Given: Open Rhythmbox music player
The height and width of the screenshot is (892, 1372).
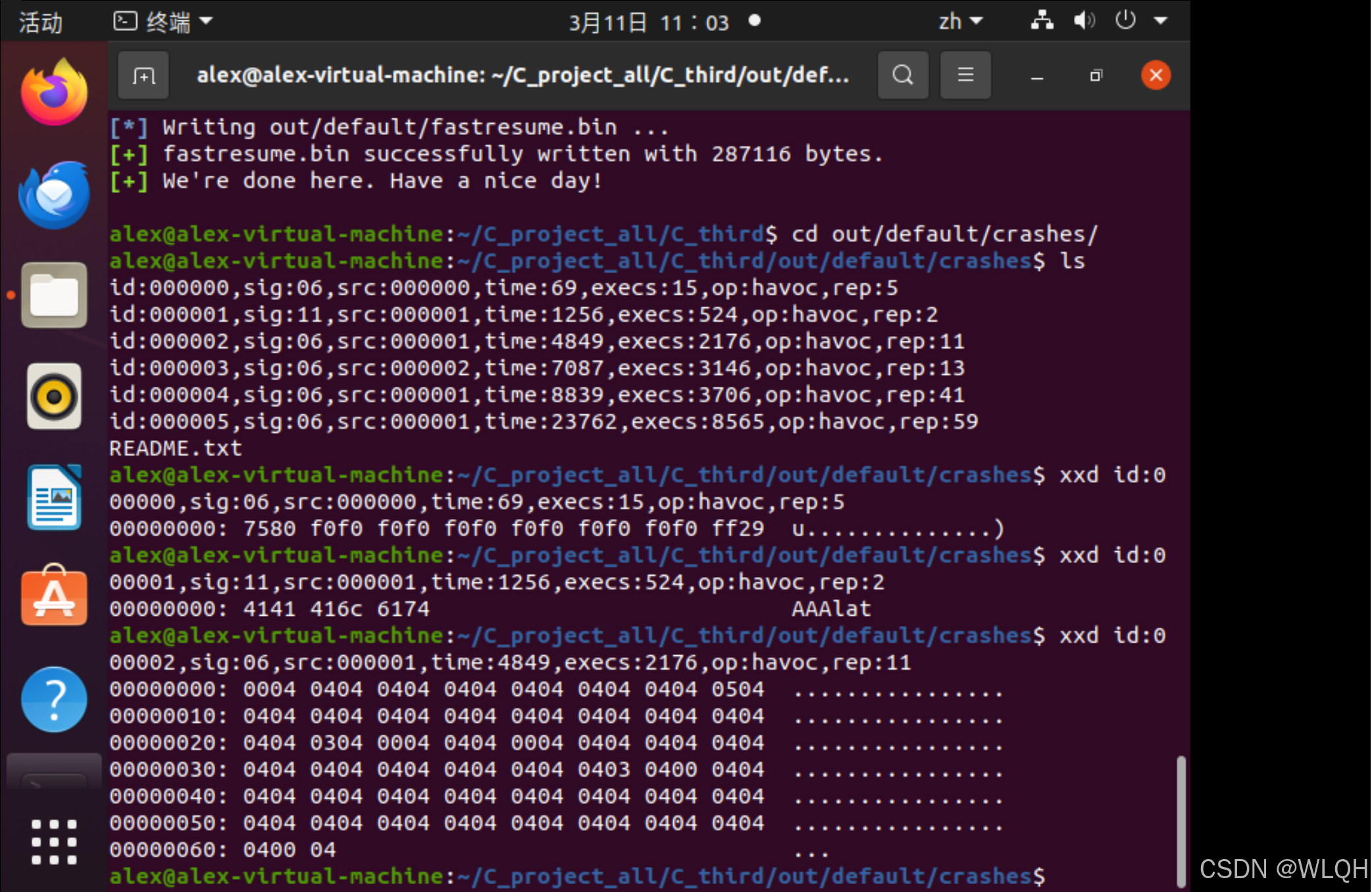Looking at the screenshot, I should click(54, 397).
